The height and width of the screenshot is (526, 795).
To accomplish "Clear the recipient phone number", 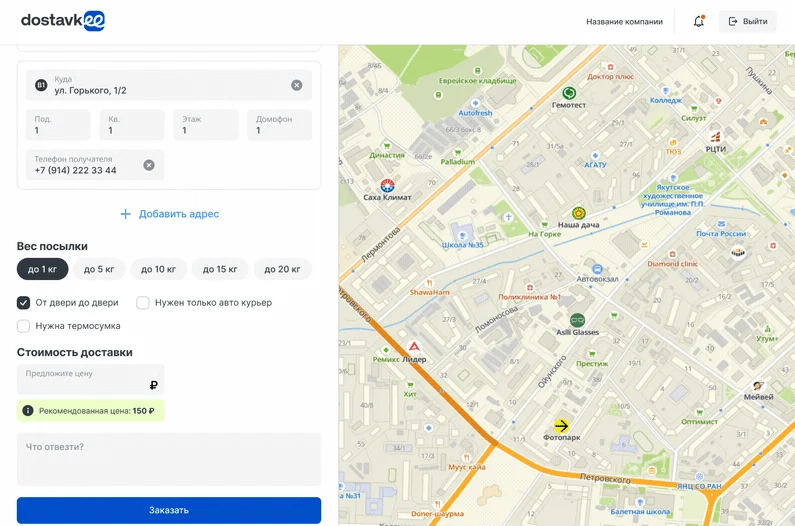I will [x=149, y=165].
